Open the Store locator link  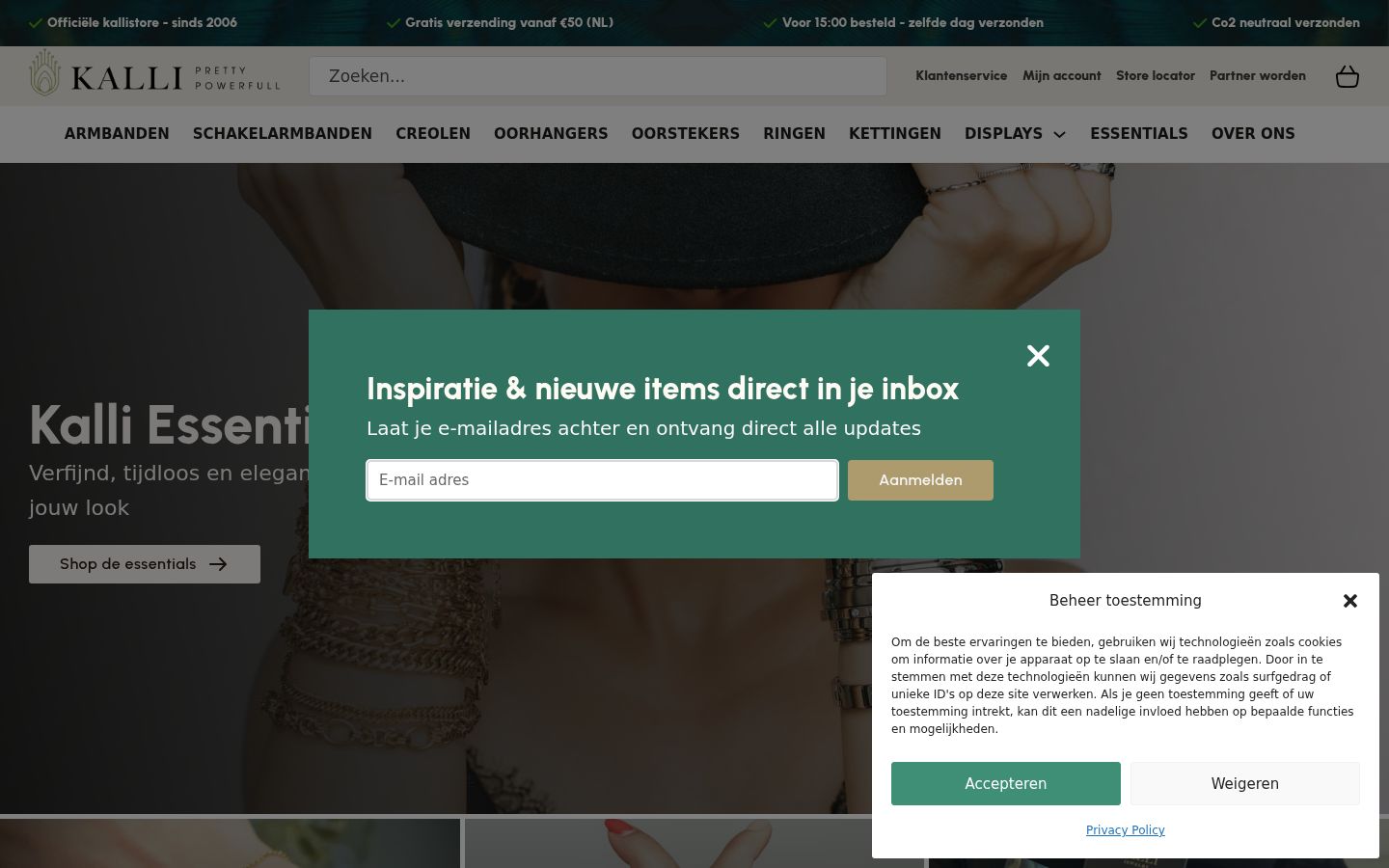click(x=1156, y=75)
